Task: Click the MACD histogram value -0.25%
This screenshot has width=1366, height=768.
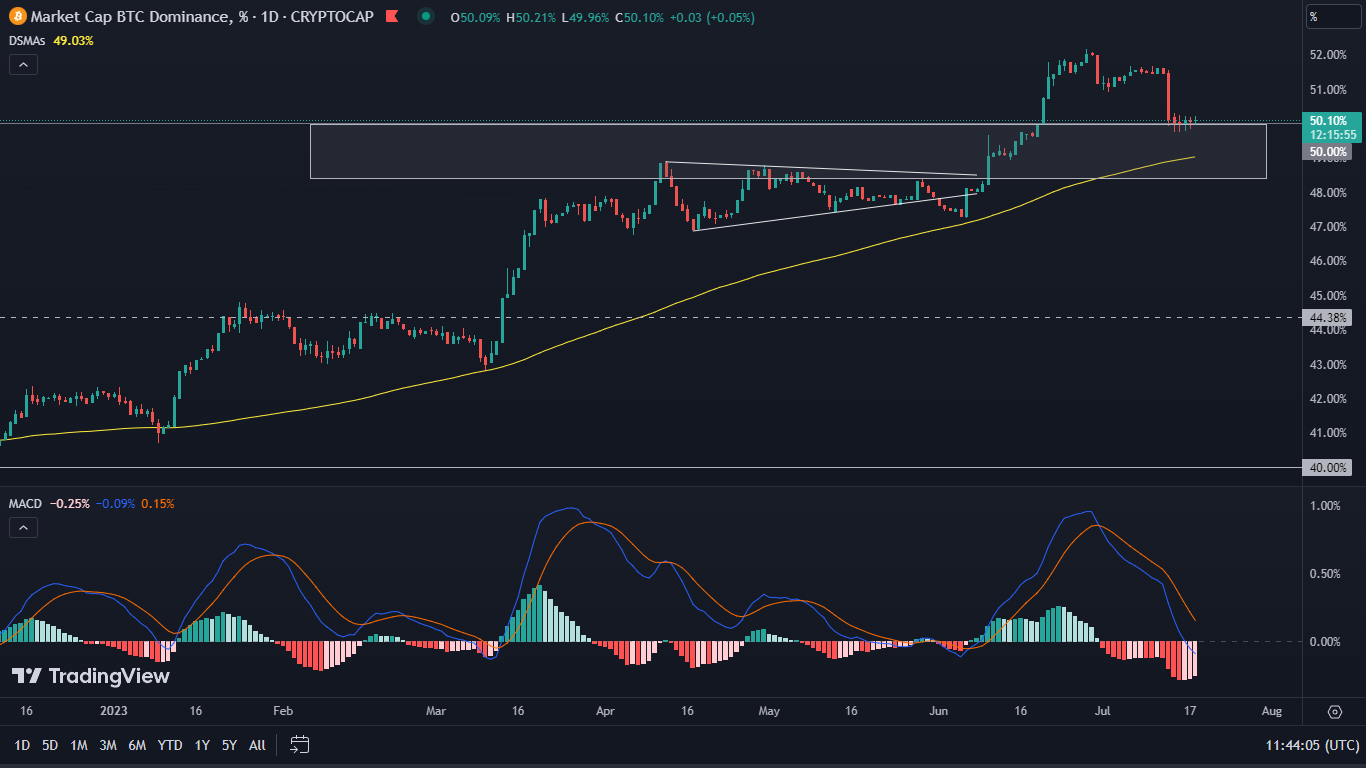Action: pyautogui.click(x=70, y=504)
